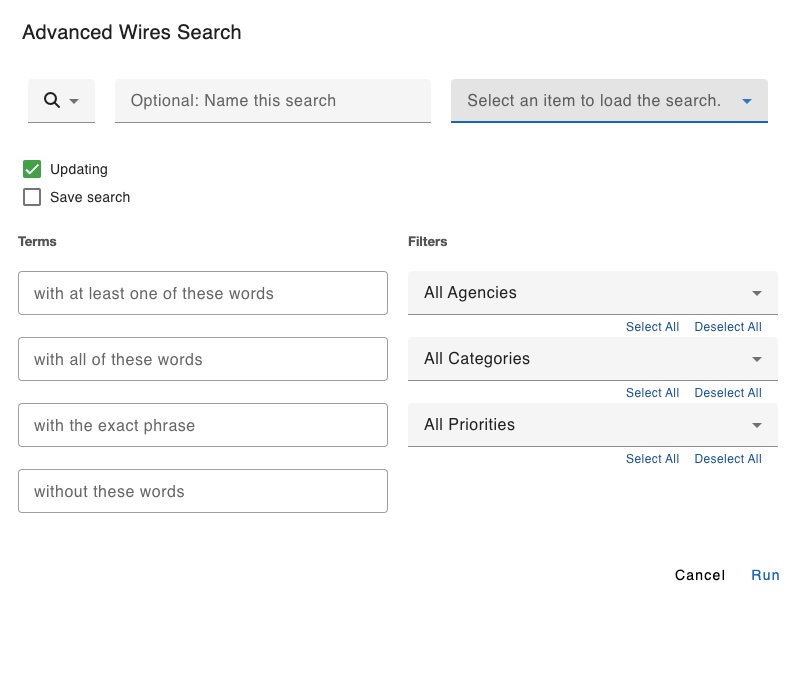Uncheck the Updating checkbox
Screen dimensions: 796x695
(x=32, y=169)
